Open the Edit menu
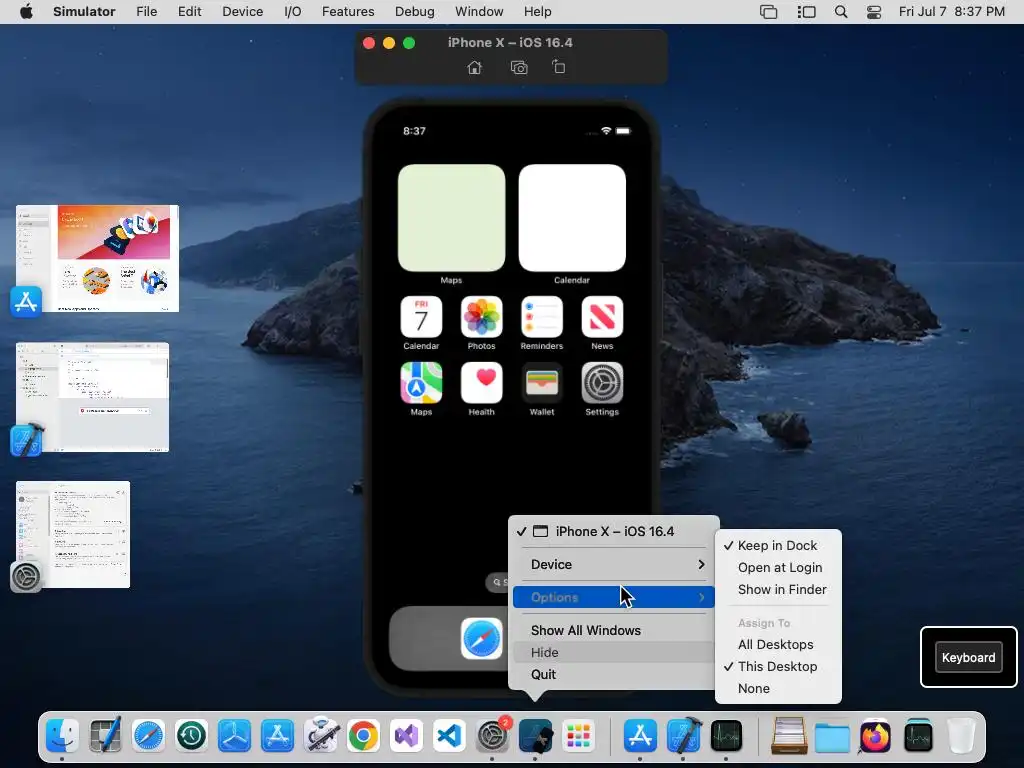 pyautogui.click(x=189, y=12)
